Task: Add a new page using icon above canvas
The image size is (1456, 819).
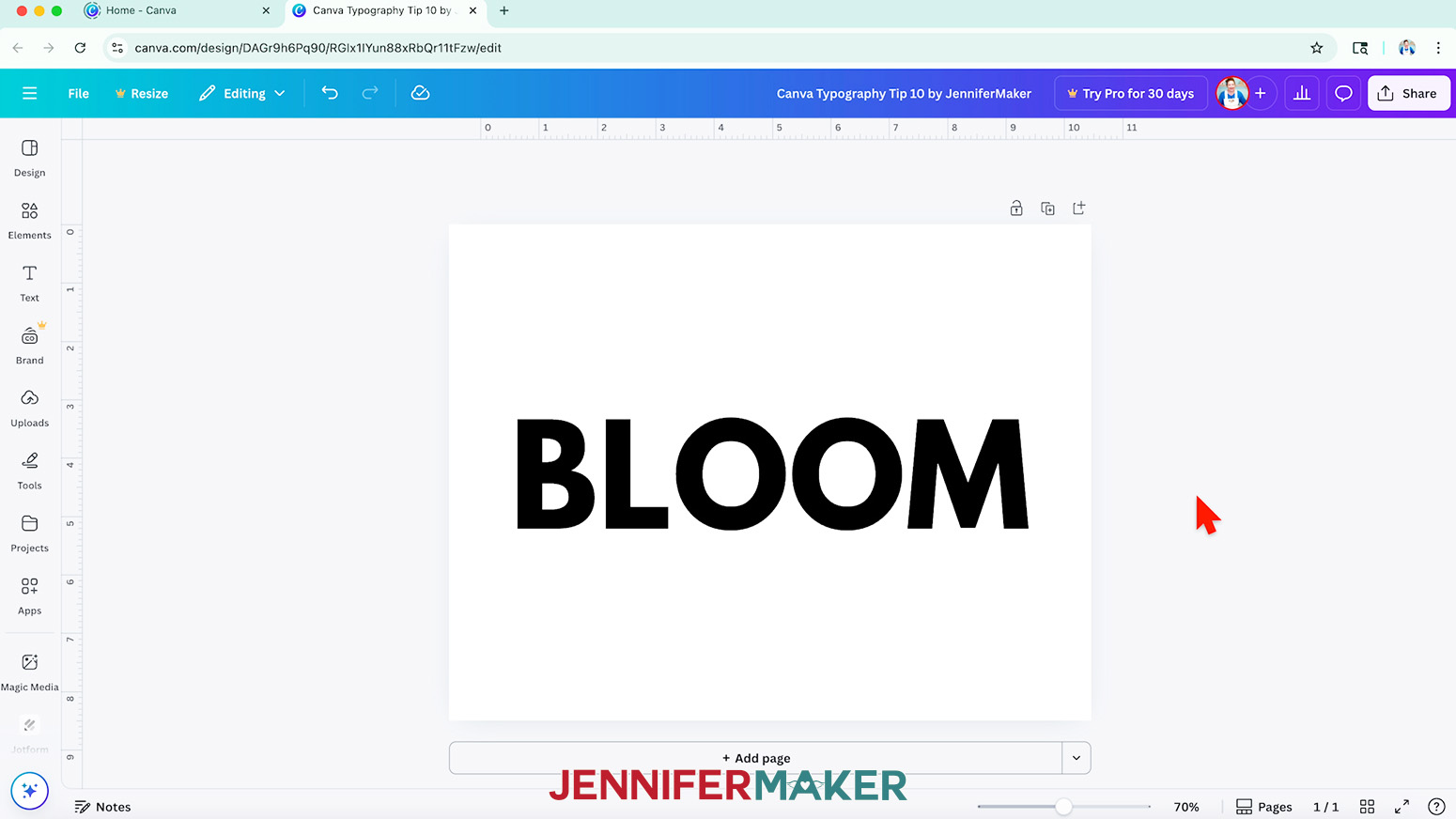Action: pyautogui.click(x=1079, y=209)
